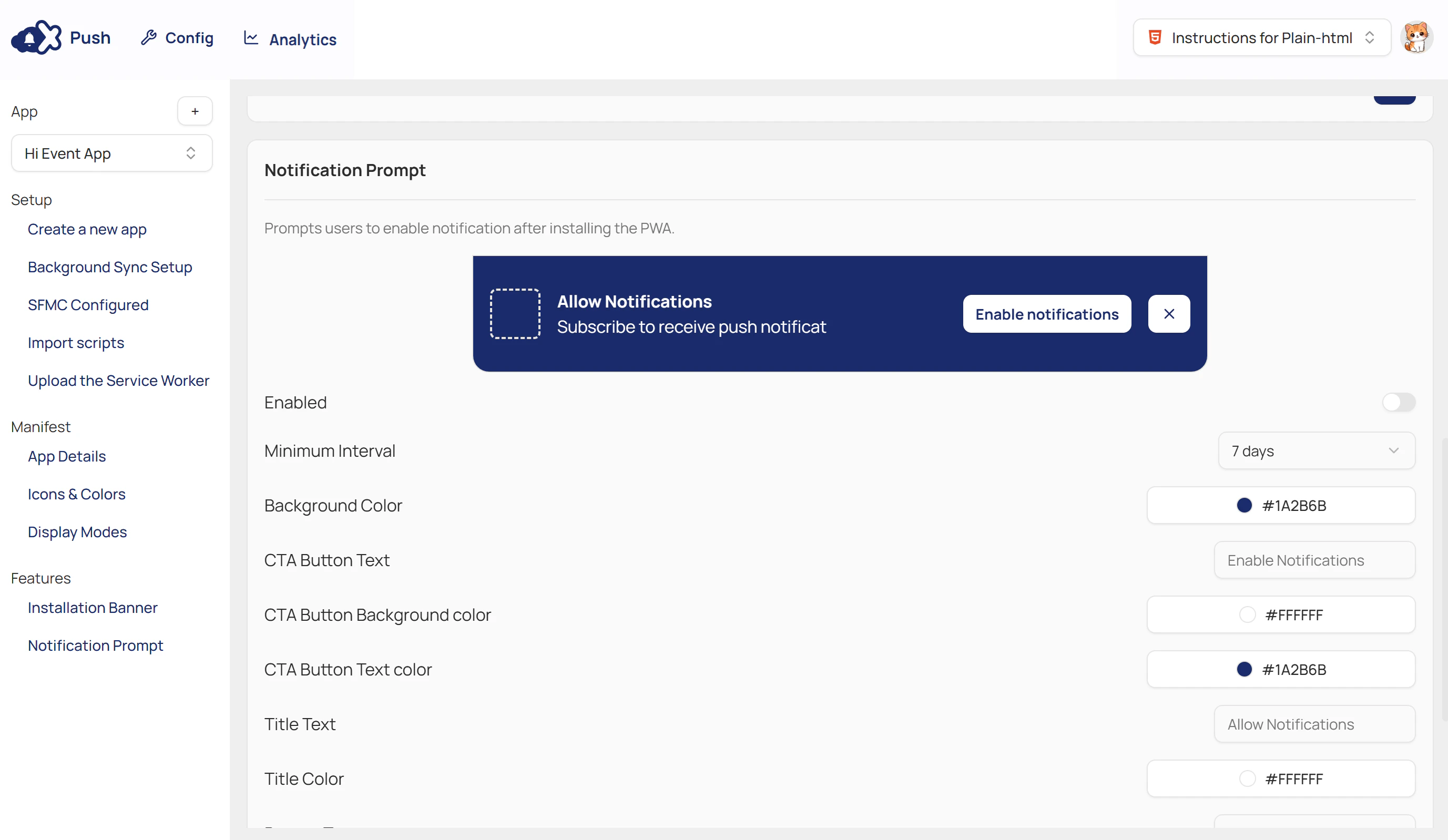The height and width of the screenshot is (840, 1448).
Task: Dismiss the notification preview with X
Action: pyautogui.click(x=1169, y=314)
